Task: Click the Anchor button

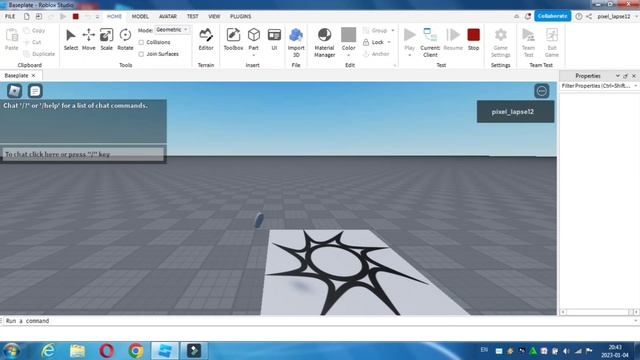Action: coord(376,54)
